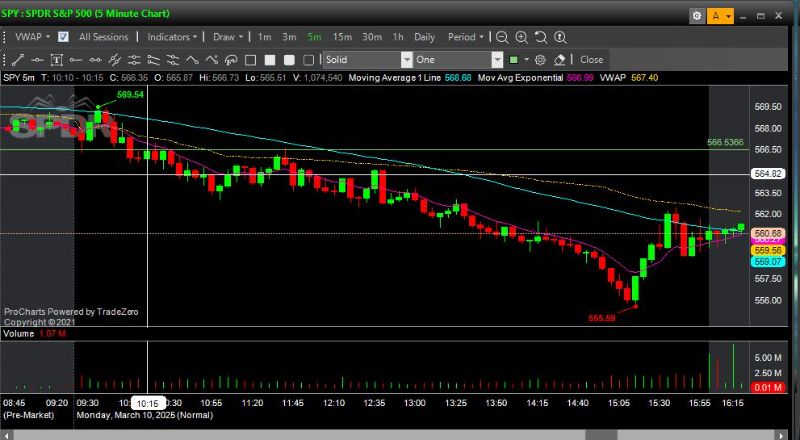Select the trend line drawing tool
This screenshot has width=800, height=440.
[x=17, y=60]
